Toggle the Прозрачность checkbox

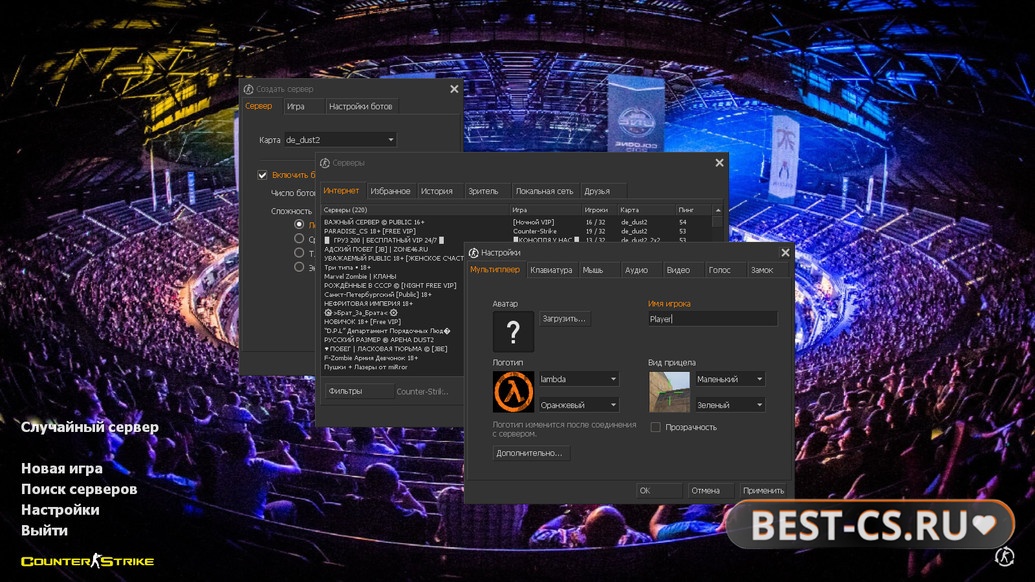tap(655, 427)
